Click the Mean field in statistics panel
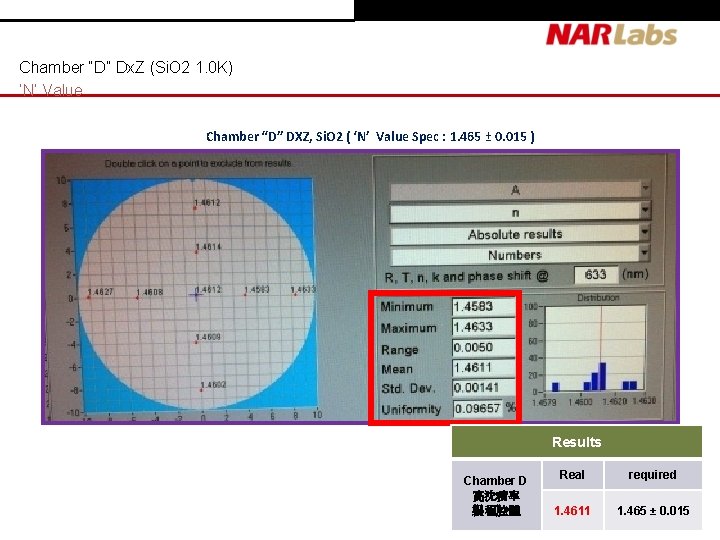 [484, 368]
